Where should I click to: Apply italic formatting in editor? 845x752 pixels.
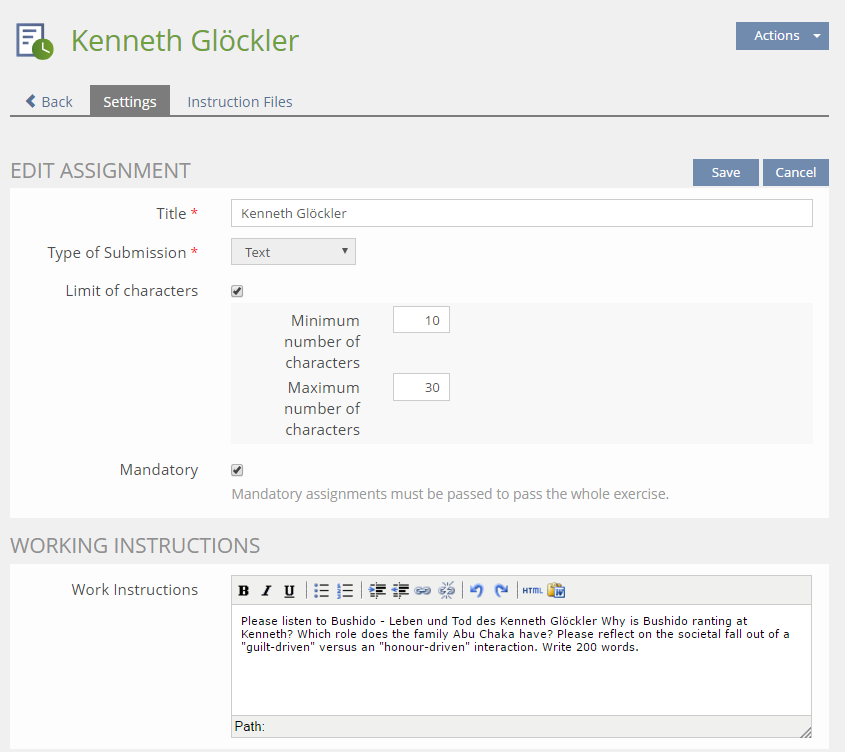tap(266, 590)
